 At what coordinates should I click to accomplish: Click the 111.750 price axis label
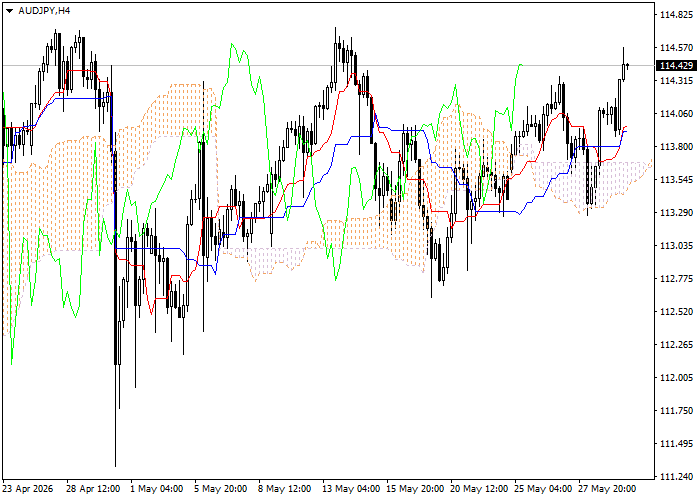click(676, 411)
